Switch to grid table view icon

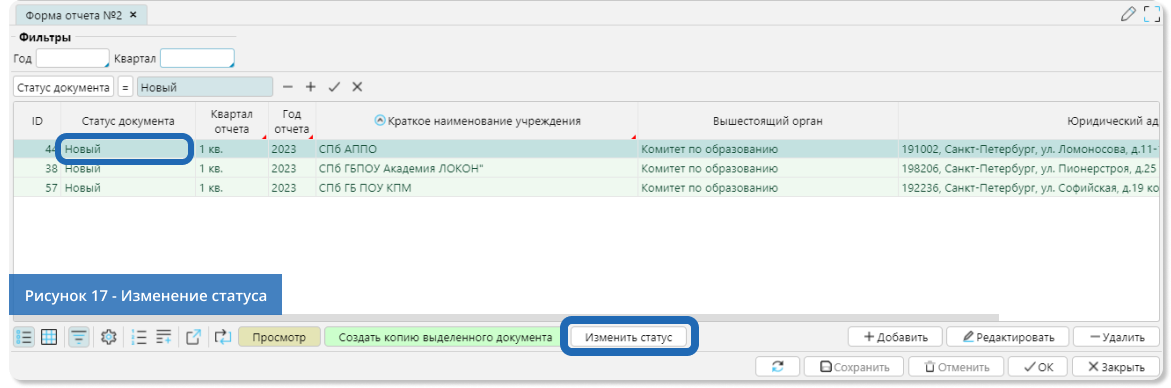click(x=49, y=337)
